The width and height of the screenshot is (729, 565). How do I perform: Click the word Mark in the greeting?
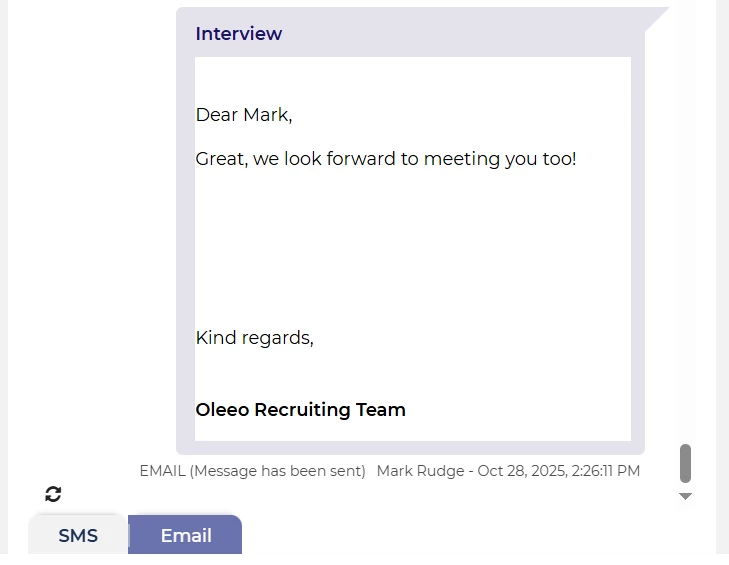[x=265, y=115]
